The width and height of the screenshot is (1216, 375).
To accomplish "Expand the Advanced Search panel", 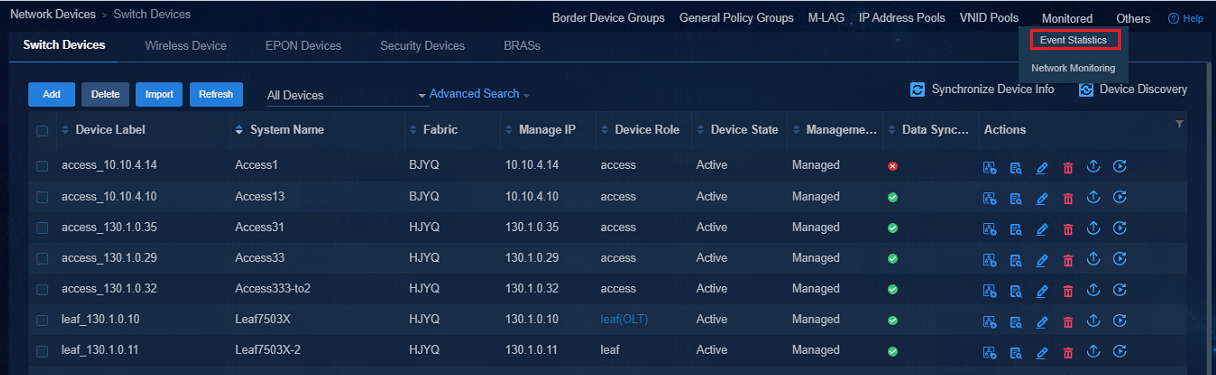I will [479, 94].
